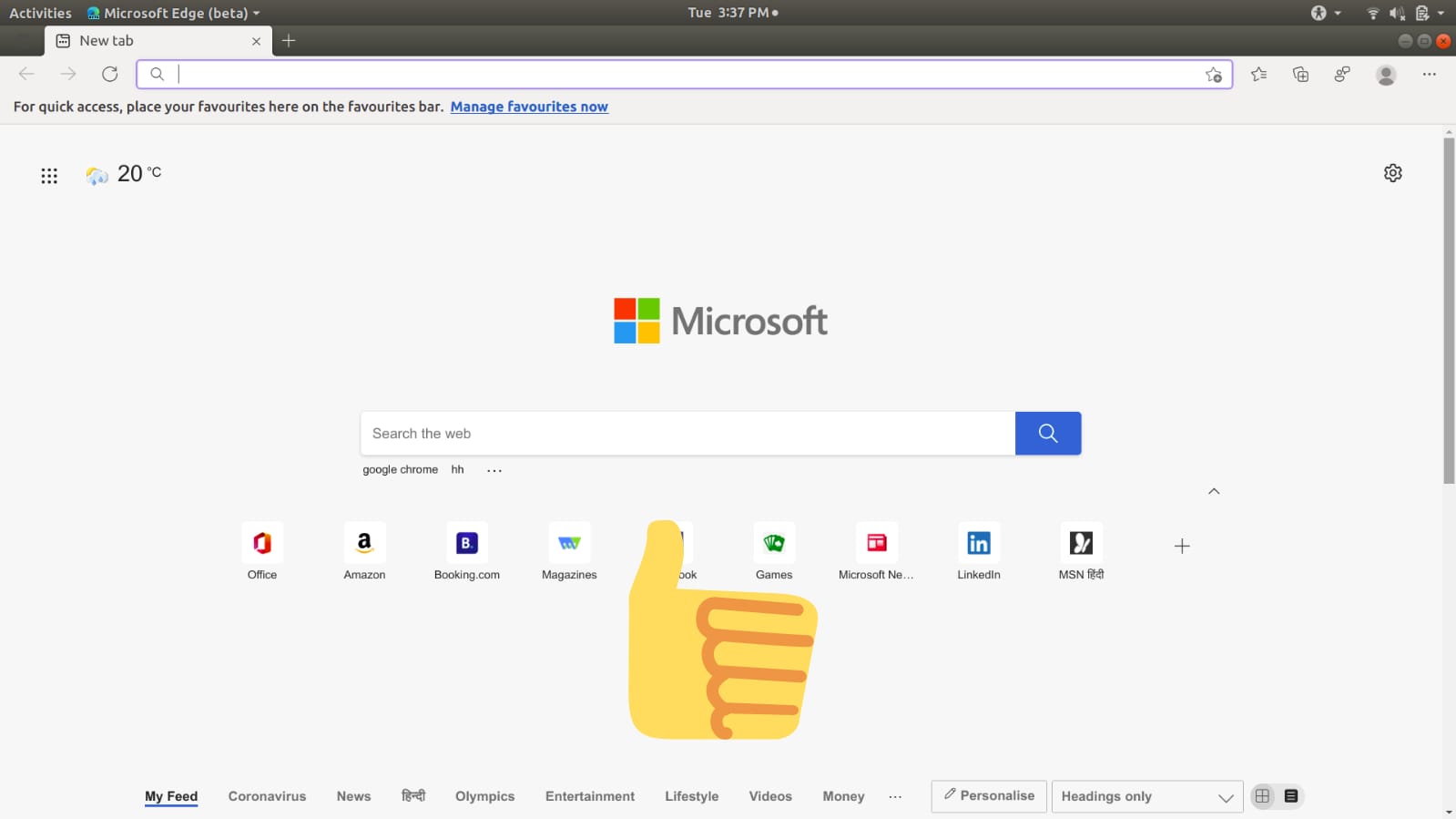
Task: Open weather showing 20 °C
Action: tap(123, 174)
